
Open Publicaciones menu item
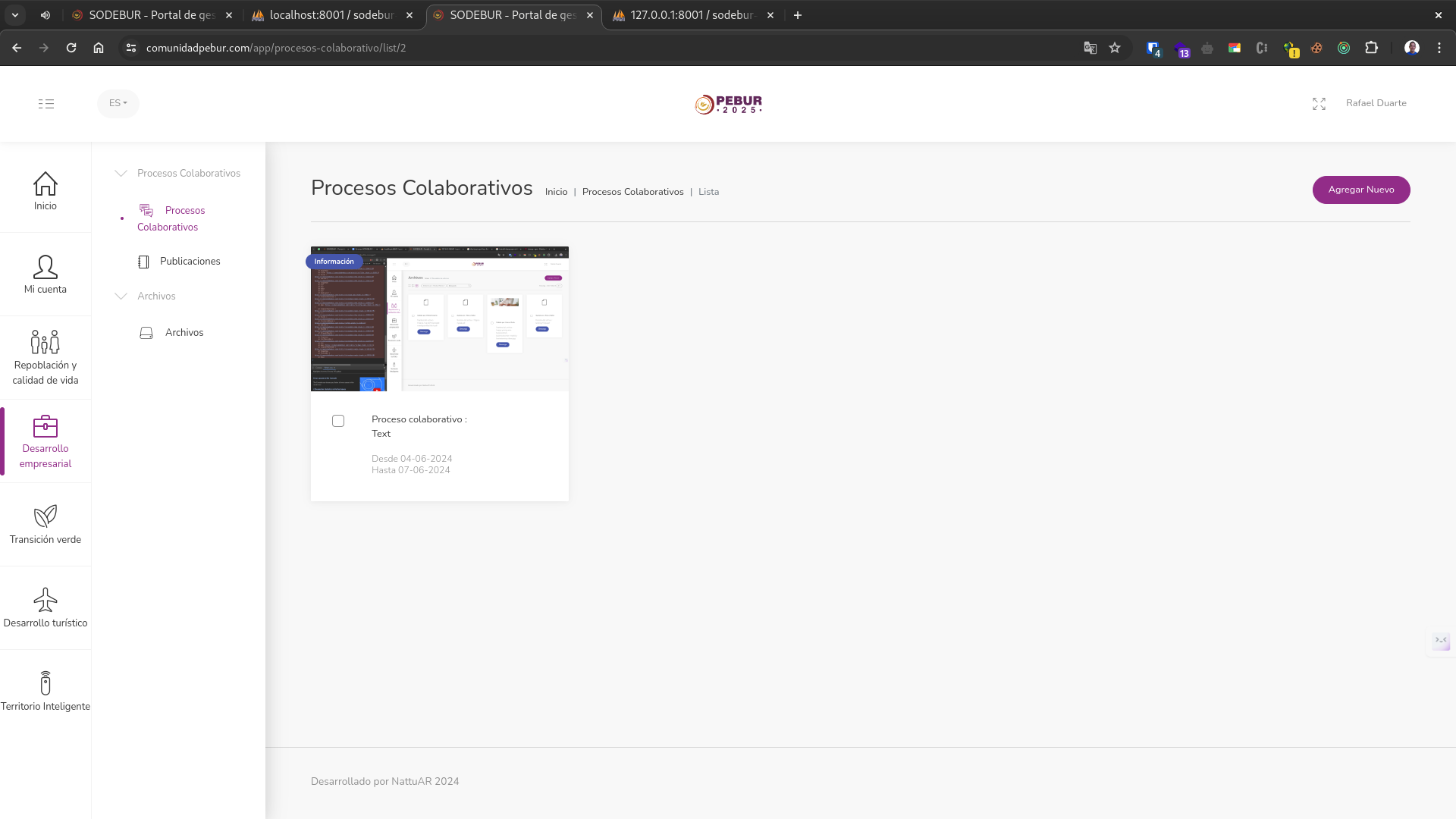(x=190, y=262)
